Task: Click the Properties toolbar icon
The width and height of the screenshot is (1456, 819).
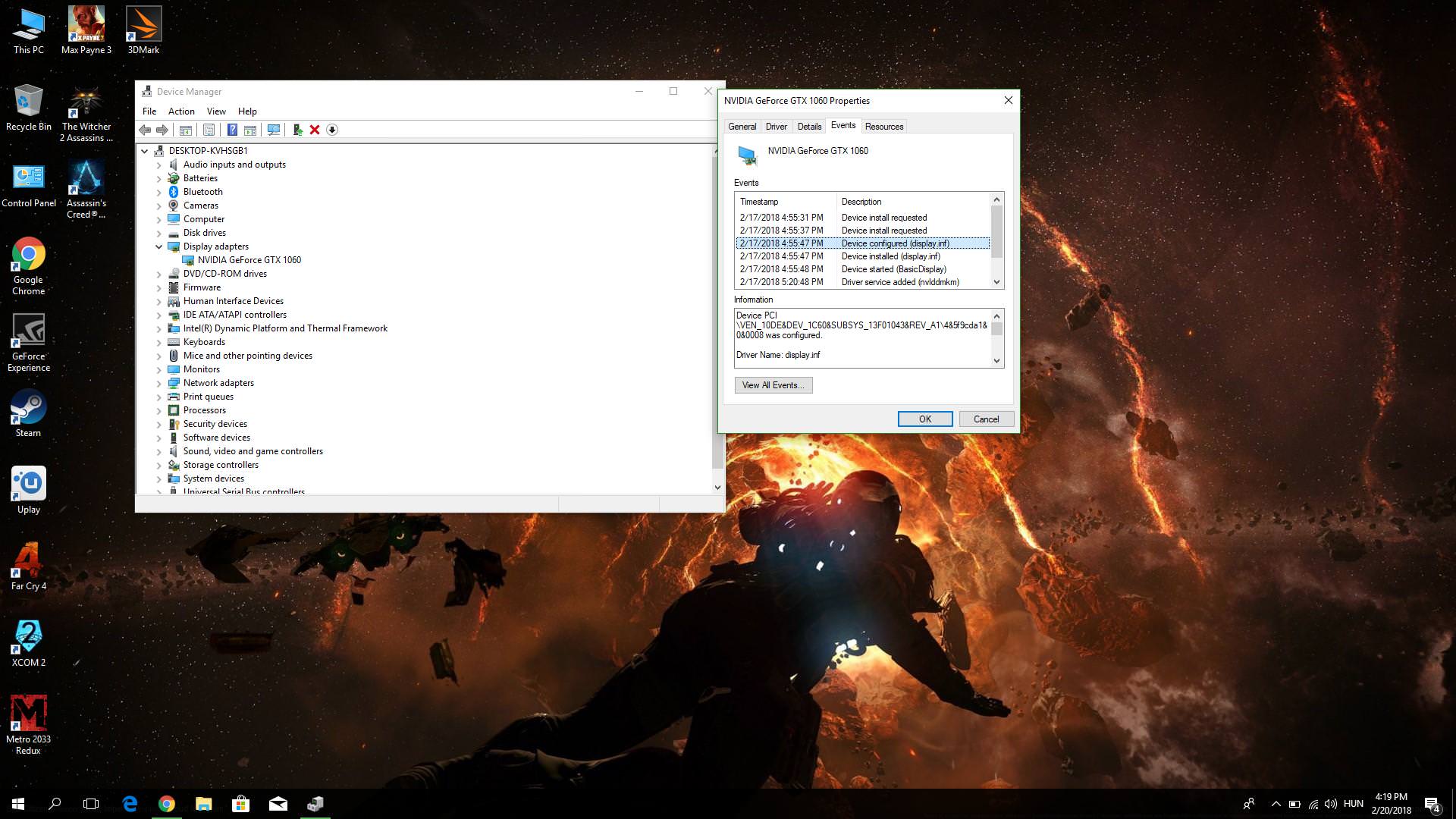Action: click(209, 130)
